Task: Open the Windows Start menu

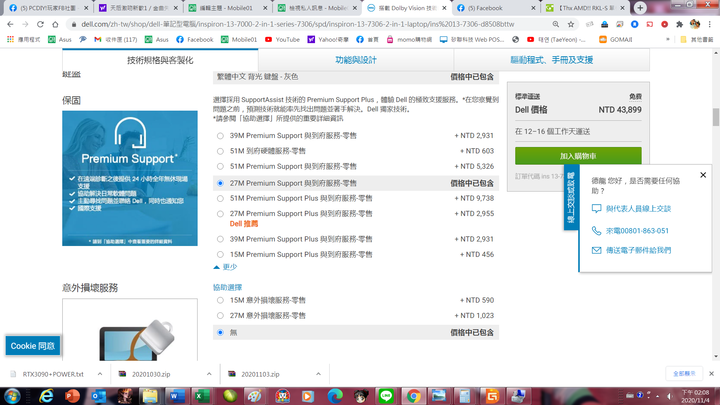Action: point(12,396)
